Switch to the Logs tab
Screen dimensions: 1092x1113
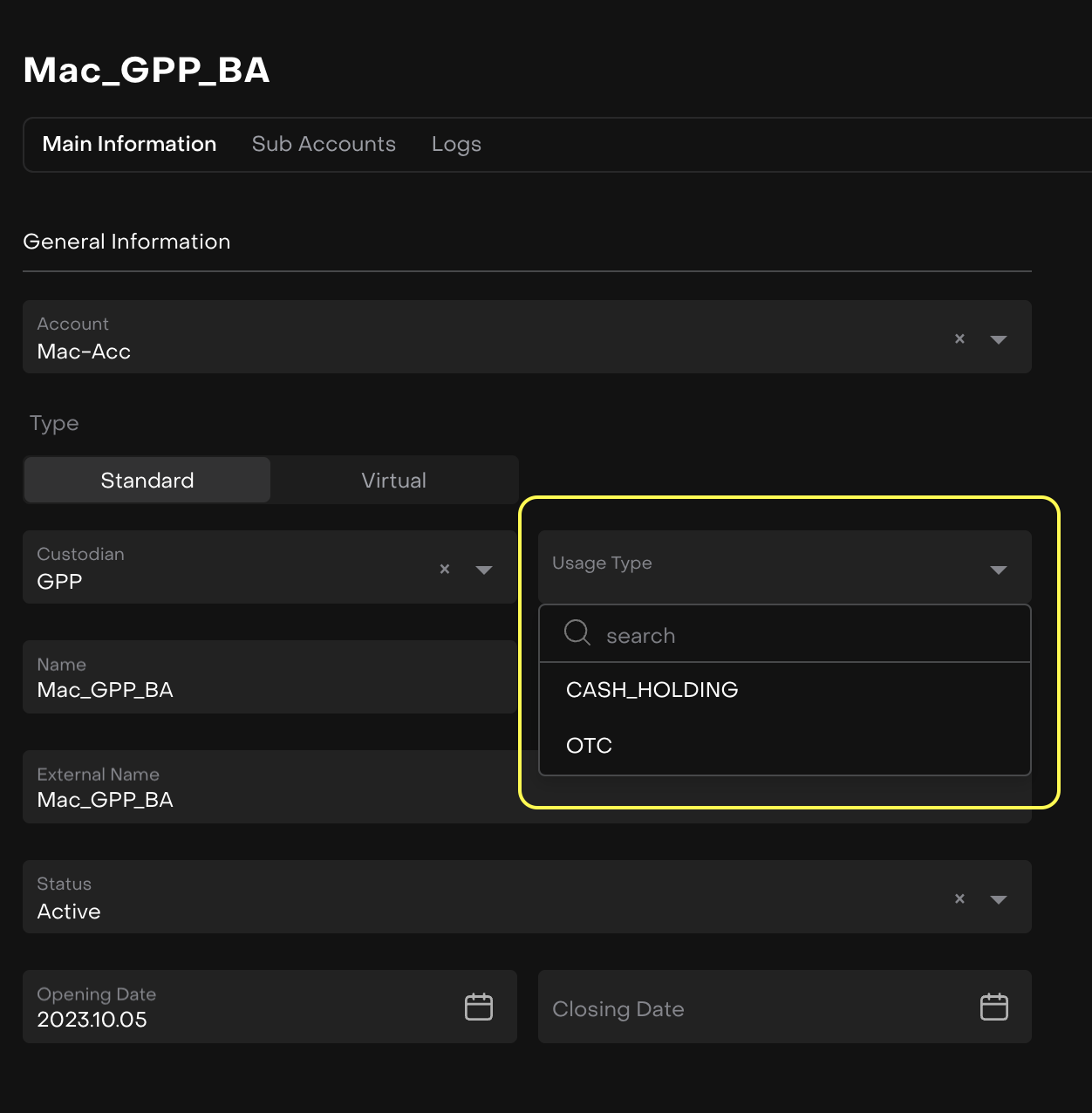[456, 144]
